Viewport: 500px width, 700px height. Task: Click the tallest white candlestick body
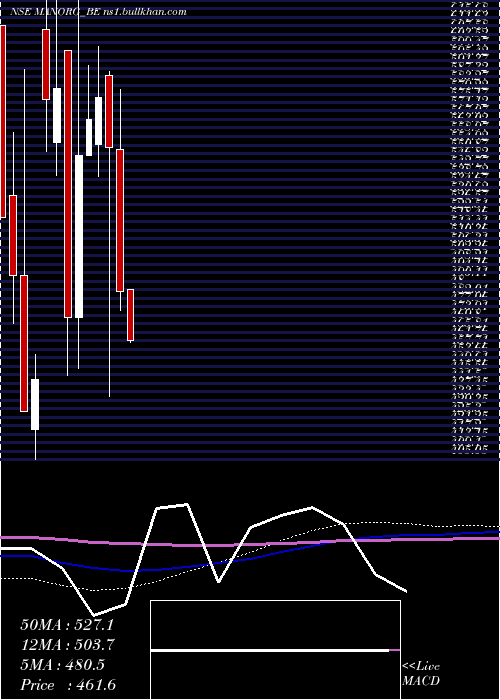tap(79, 237)
